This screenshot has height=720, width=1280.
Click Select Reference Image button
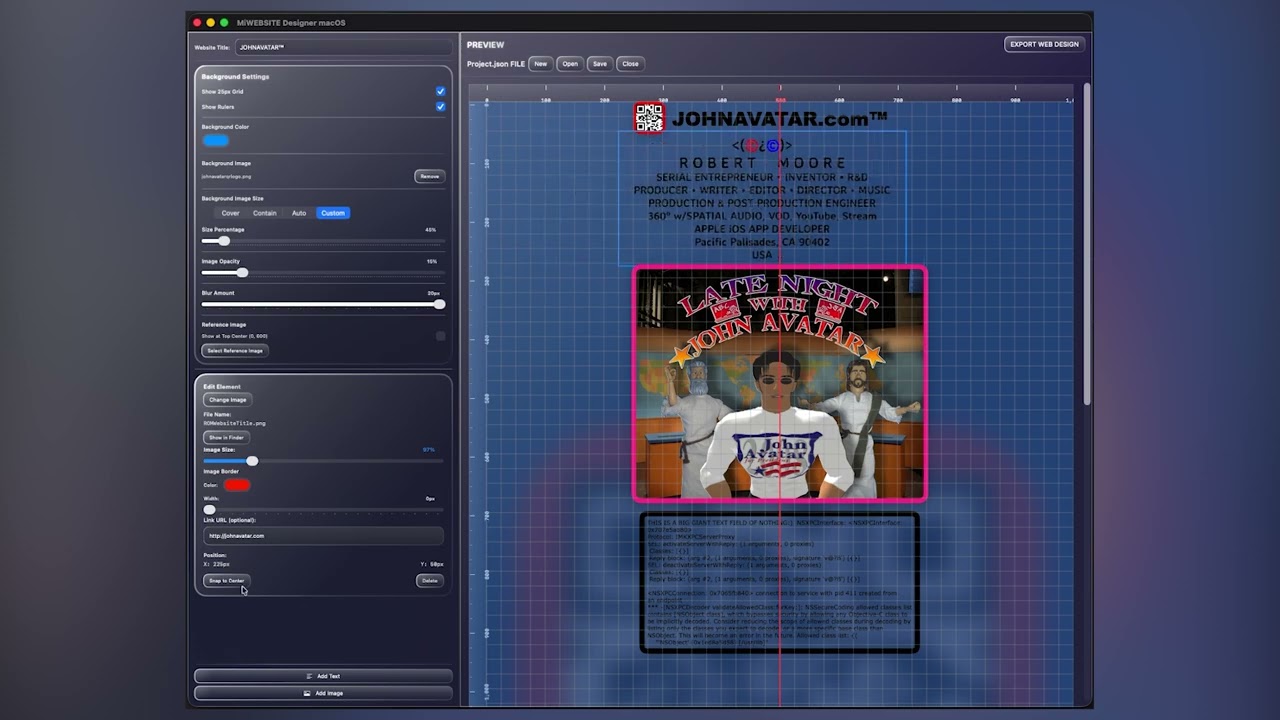click(235, 351)
